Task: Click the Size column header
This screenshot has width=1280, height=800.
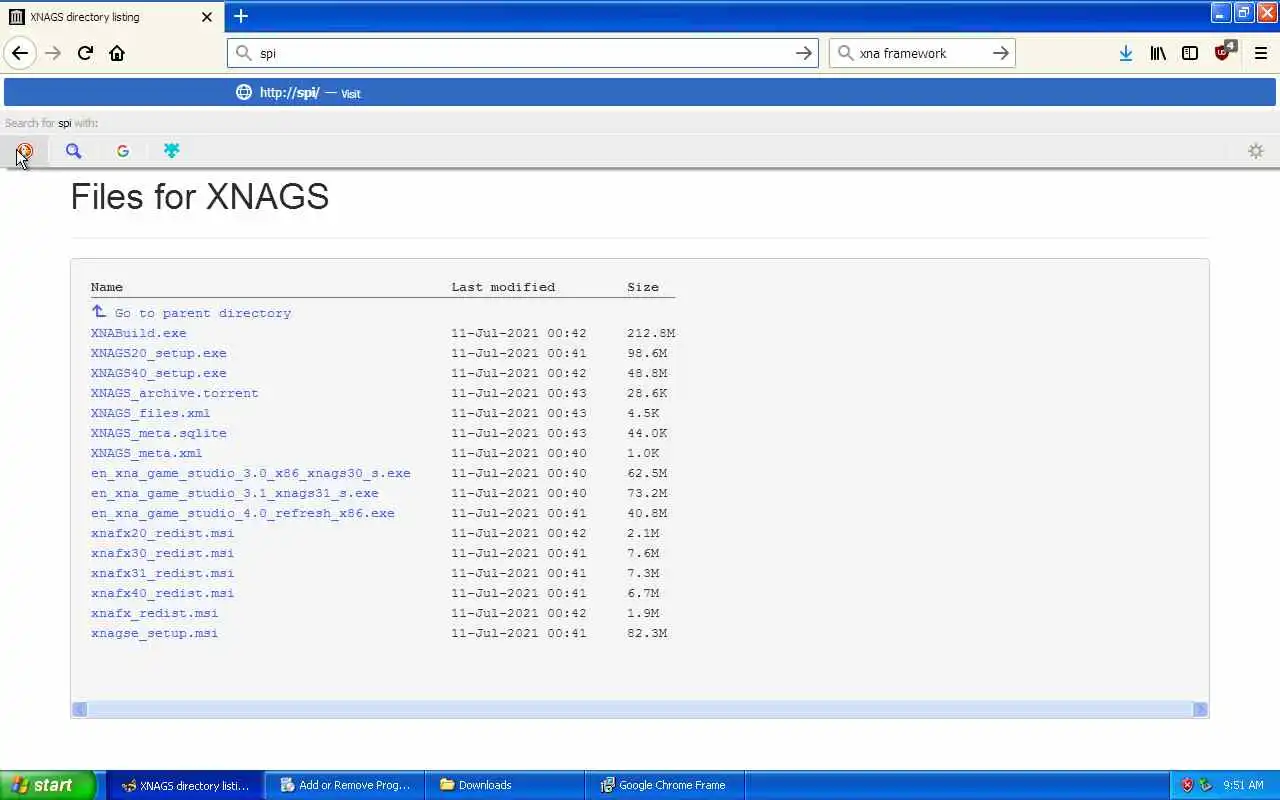Action: click(643, 287)
